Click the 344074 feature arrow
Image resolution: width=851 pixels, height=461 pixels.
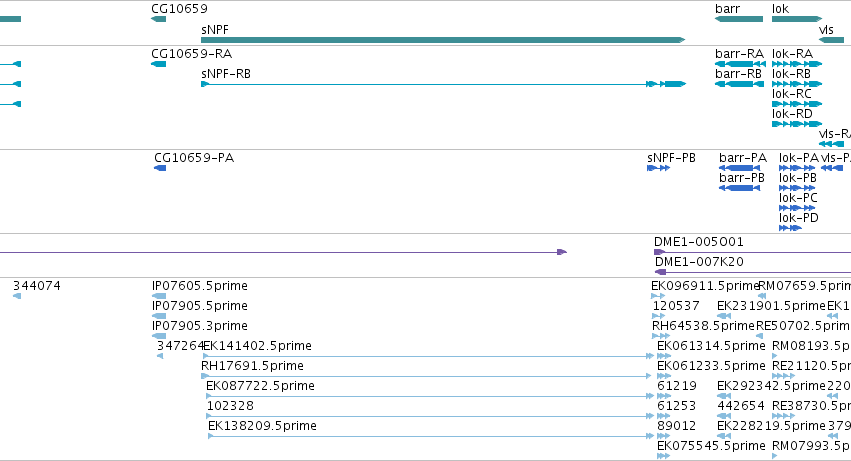pyautogui.click(x=17, y=296)
